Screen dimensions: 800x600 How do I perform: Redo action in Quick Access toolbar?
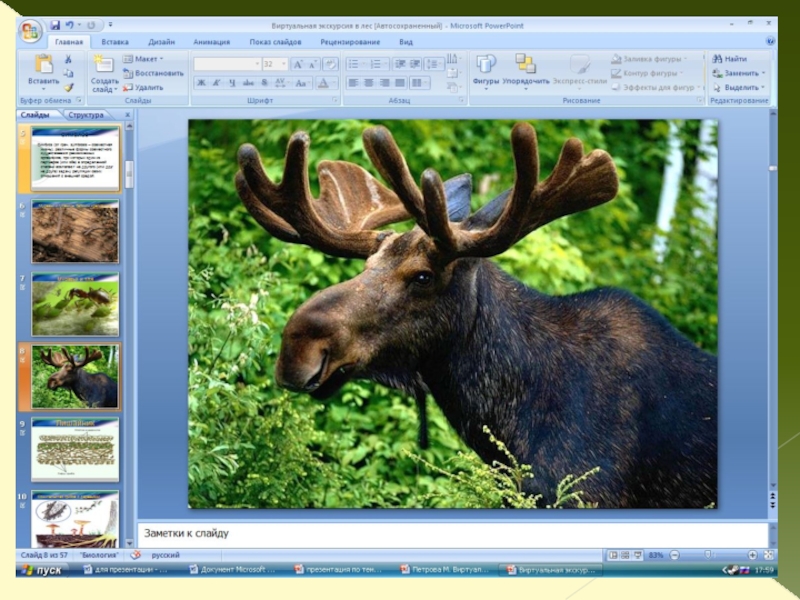pyautogui.click(x=91, y=25)
